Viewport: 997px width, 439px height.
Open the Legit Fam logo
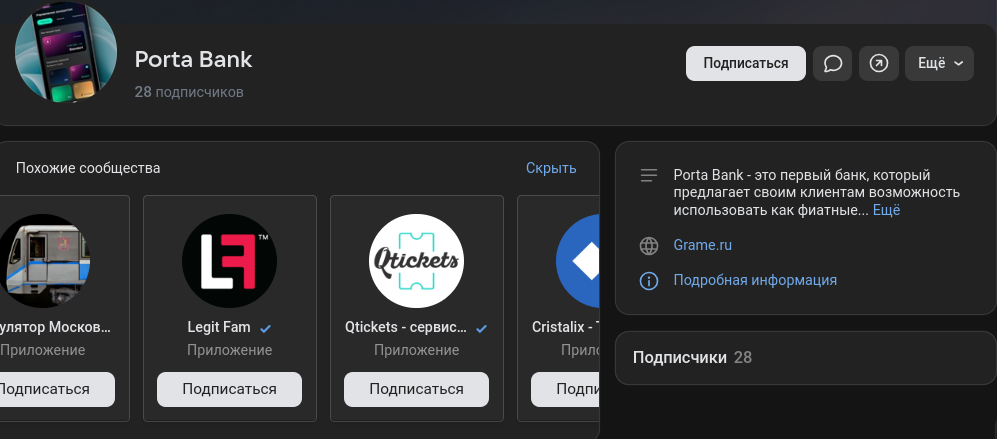tap(230, 261)
